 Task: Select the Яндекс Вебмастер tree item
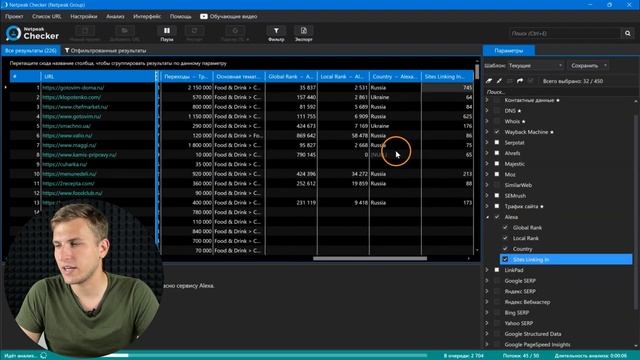click(527, 302)
